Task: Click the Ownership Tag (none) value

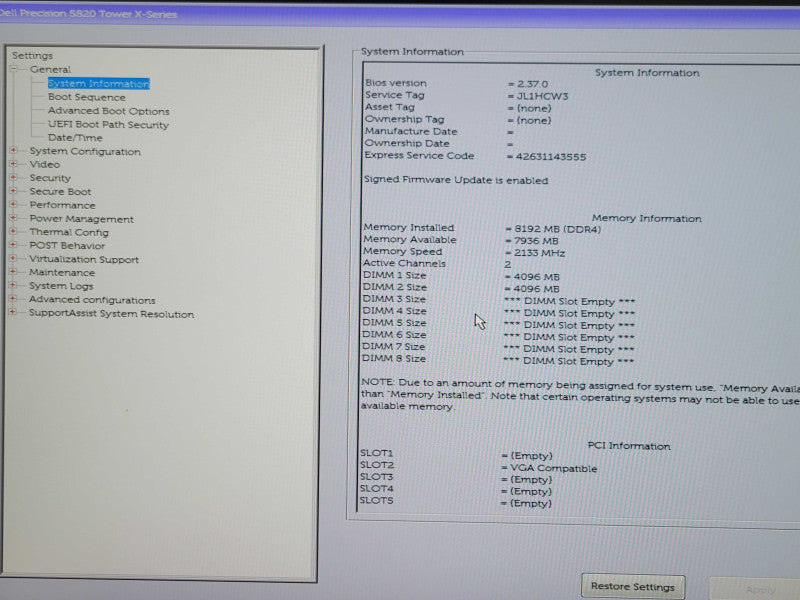Action: pos(534,120)
